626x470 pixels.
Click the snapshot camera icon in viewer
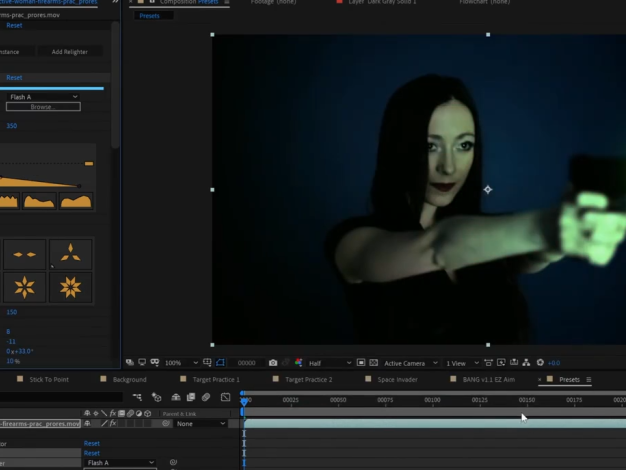pyautogui.click(x=273, y=363)
